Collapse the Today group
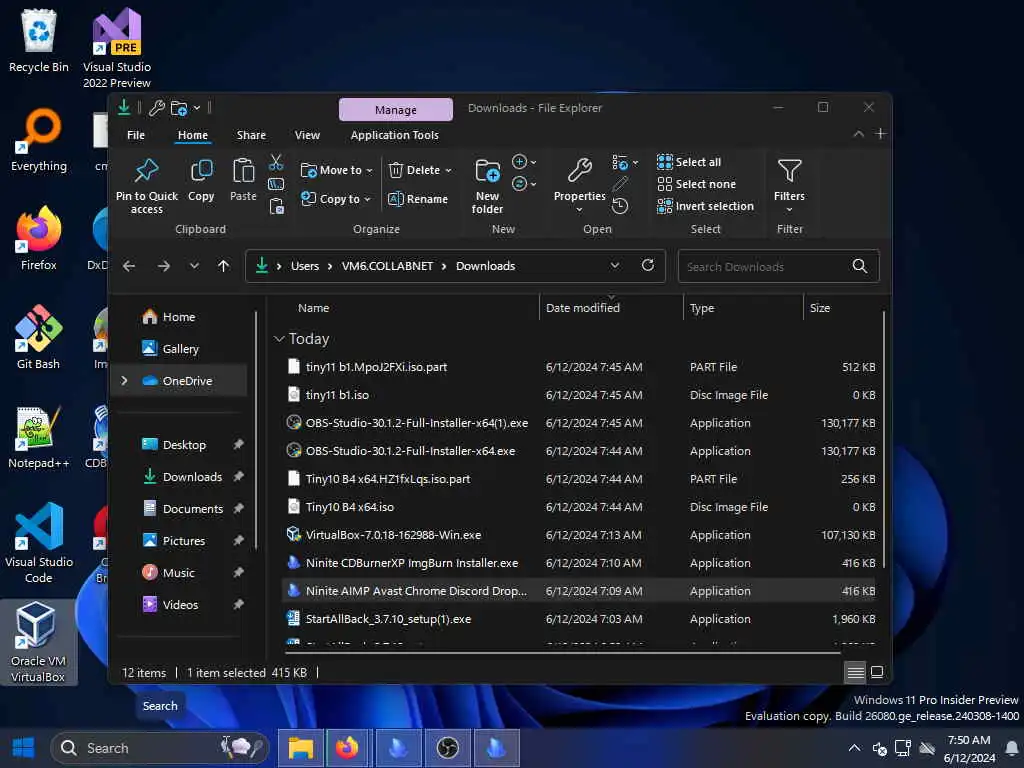Screen dimensions: 1024x768 (279, 338)
